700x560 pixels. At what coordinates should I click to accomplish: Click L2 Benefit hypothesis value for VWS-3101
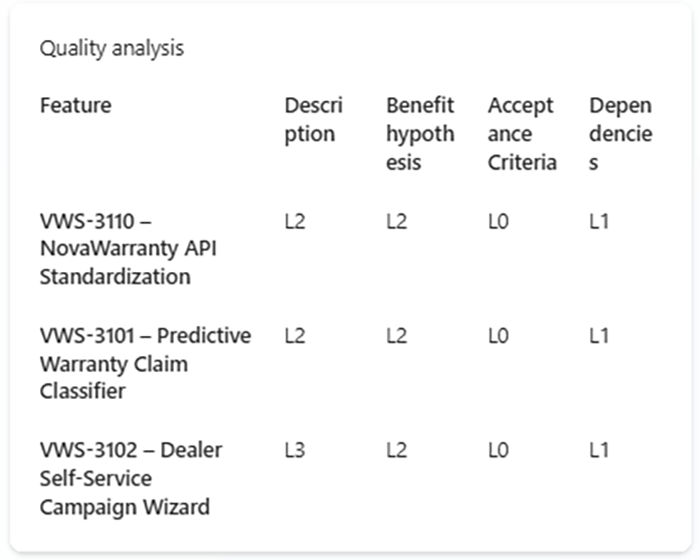tap(397, 336)
